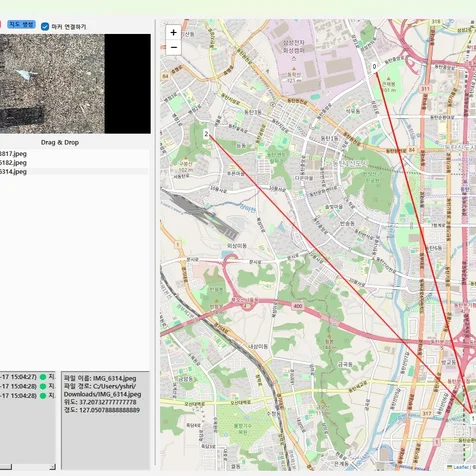Click the photo preview thumbnail
This screenshot has width=476, height=476.
75,84
